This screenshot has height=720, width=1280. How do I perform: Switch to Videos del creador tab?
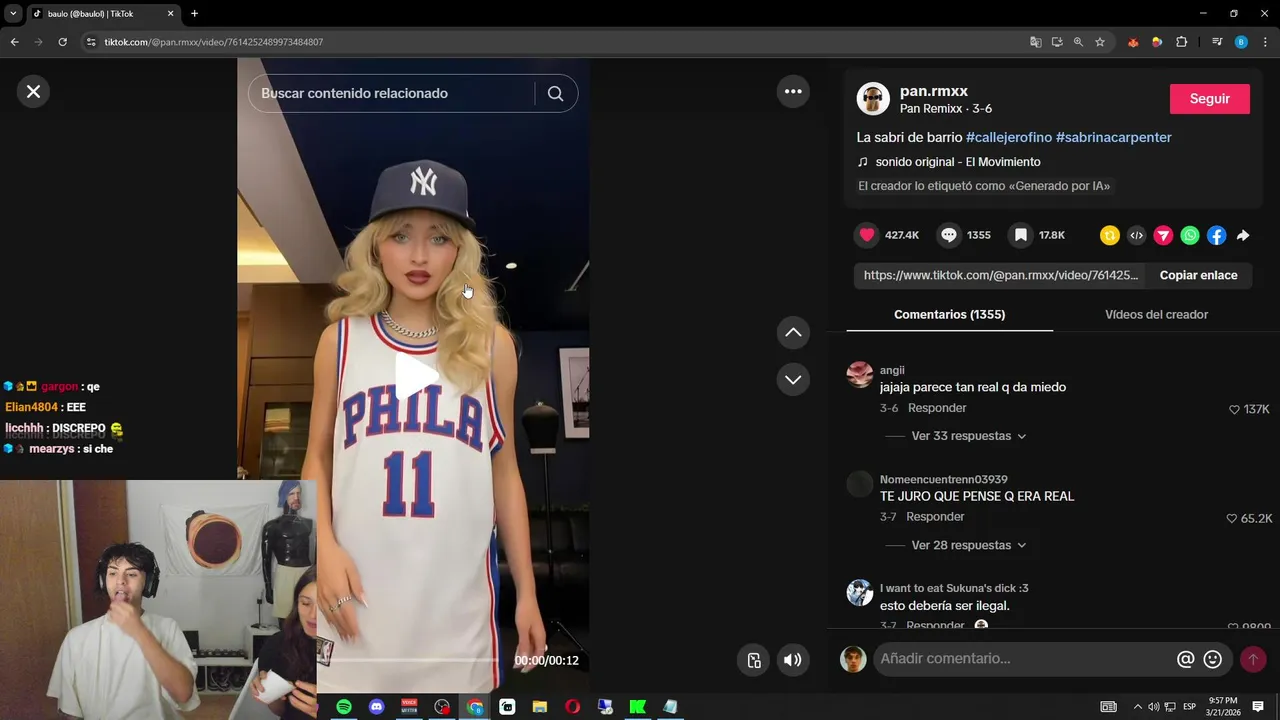(1156, 314)
